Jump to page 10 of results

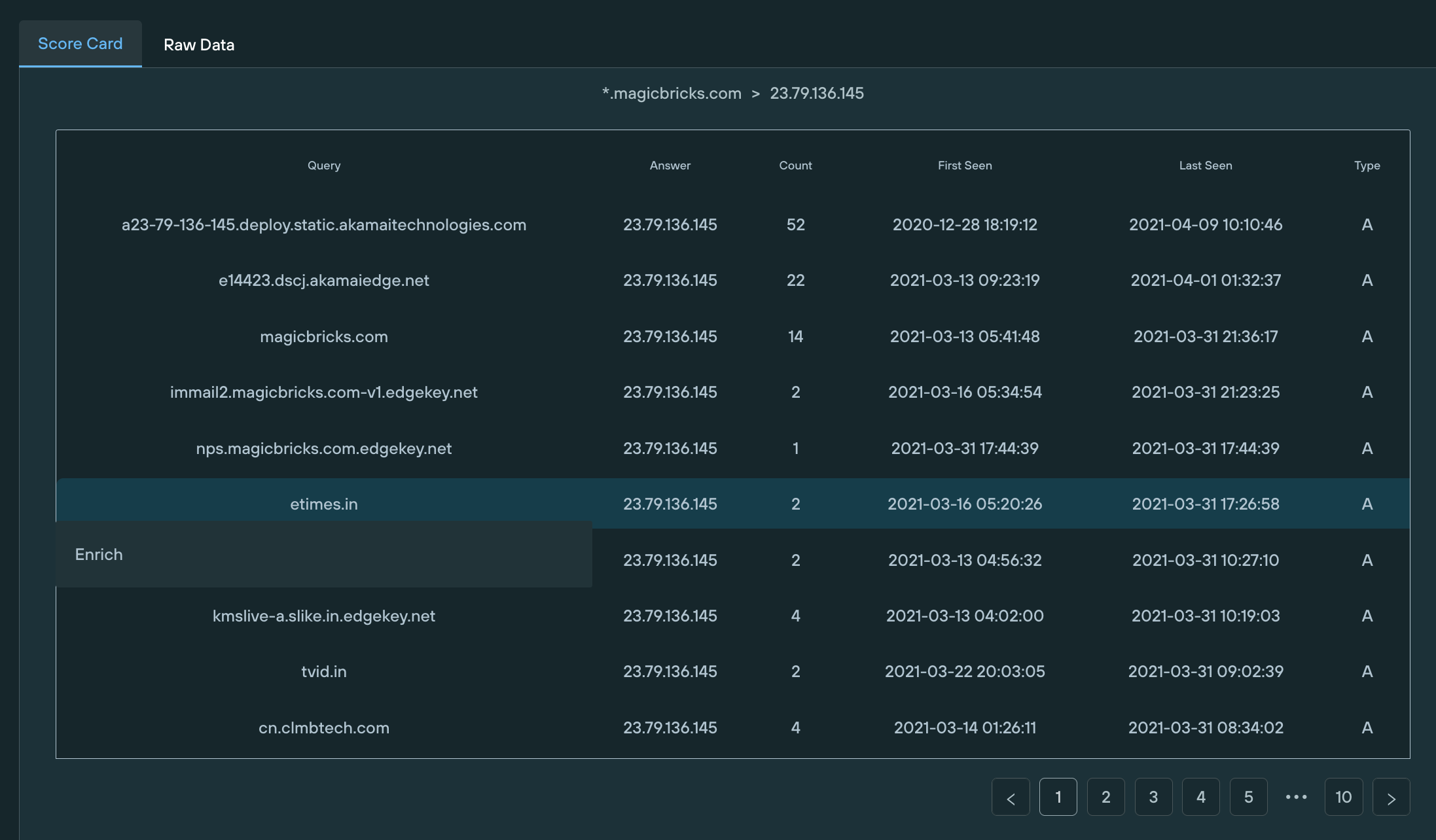1343,797
